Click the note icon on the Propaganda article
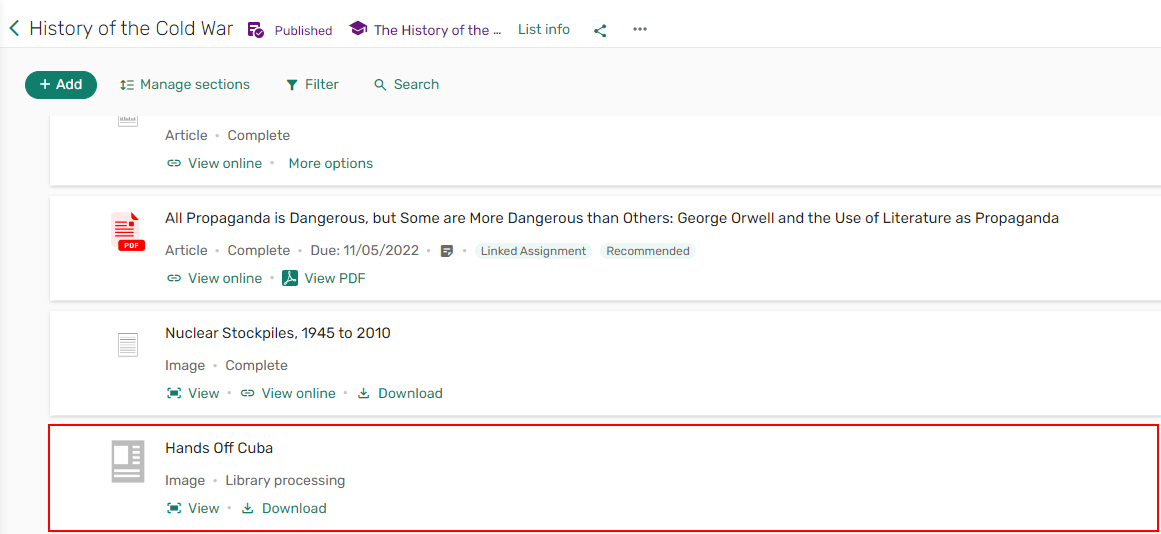Screen dimensions: 1161x534 click(x=446, y=251)
